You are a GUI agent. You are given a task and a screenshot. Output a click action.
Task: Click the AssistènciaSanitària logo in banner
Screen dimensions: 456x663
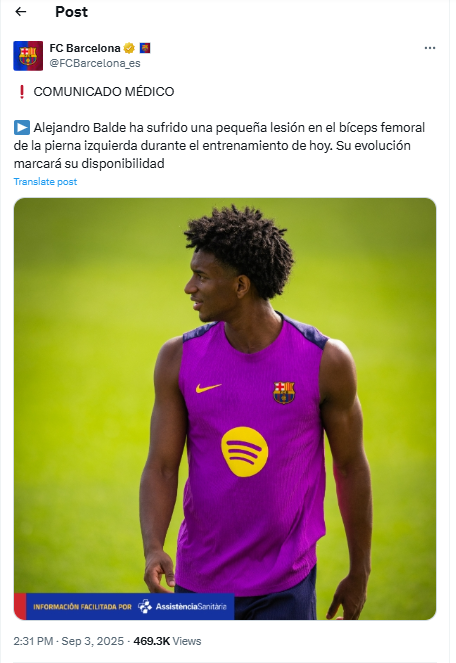(x=182, y=606)
